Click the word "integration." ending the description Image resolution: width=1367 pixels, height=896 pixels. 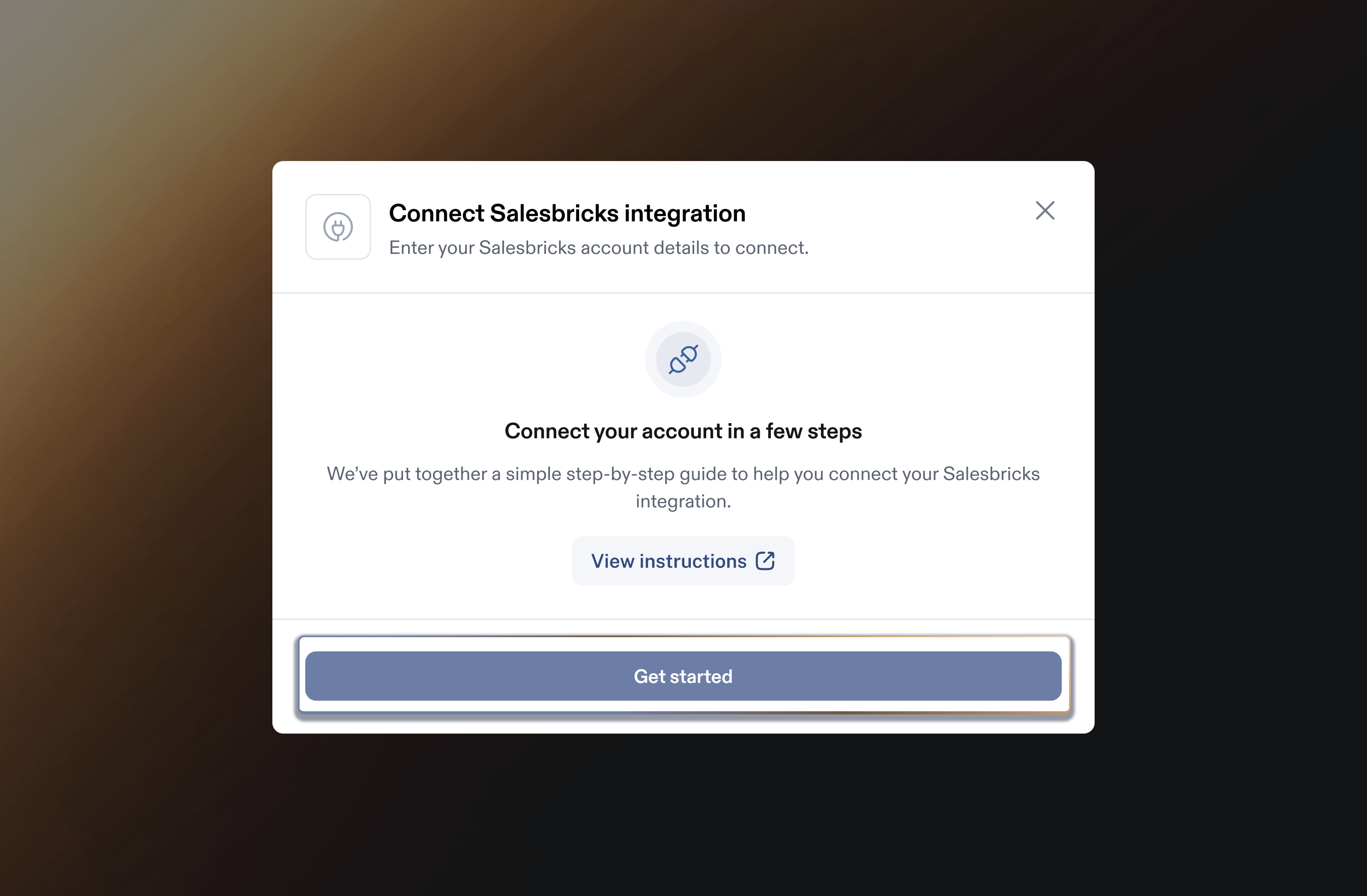[683, 502]
